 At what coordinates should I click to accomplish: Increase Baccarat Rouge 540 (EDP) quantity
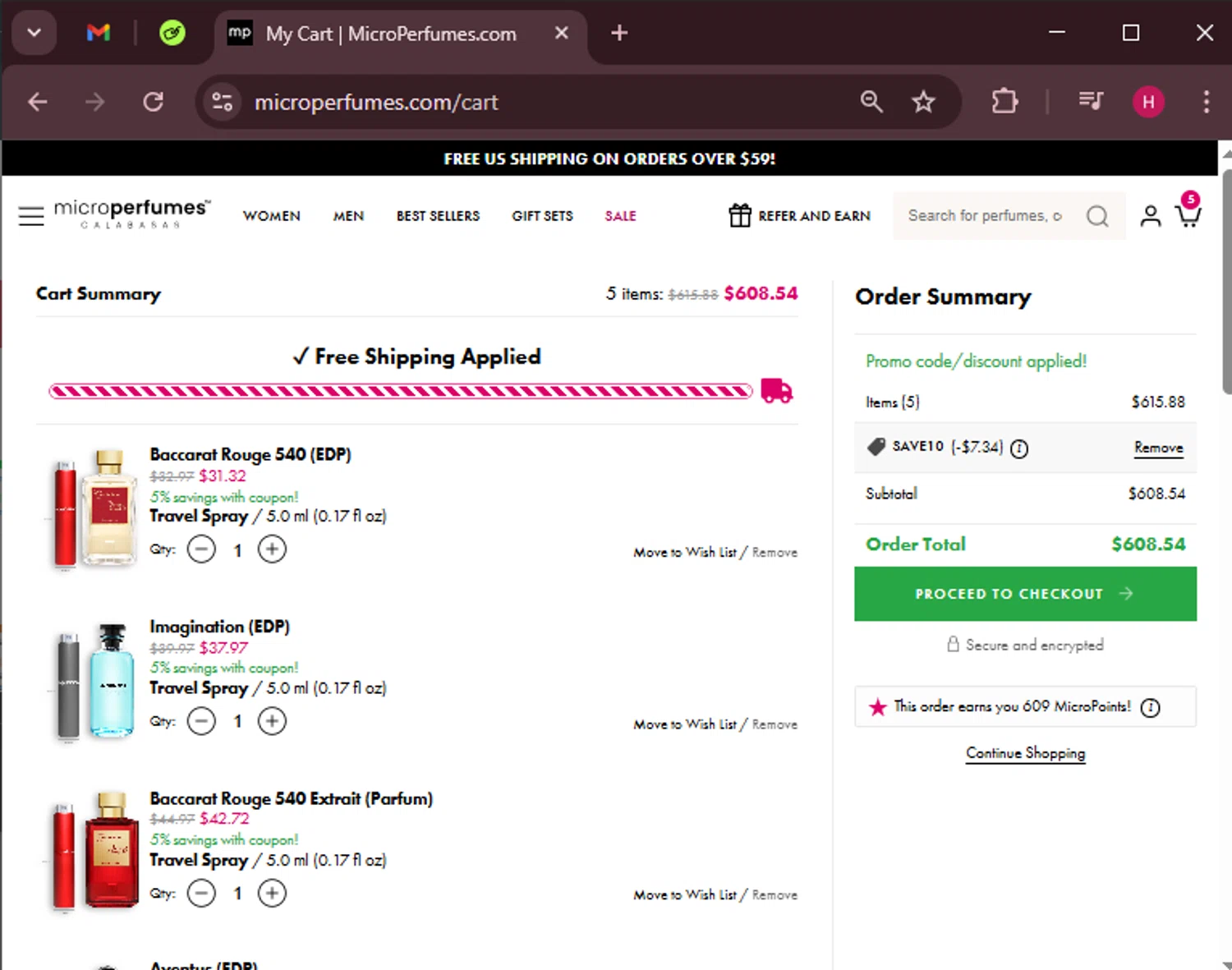pos(272,549)
